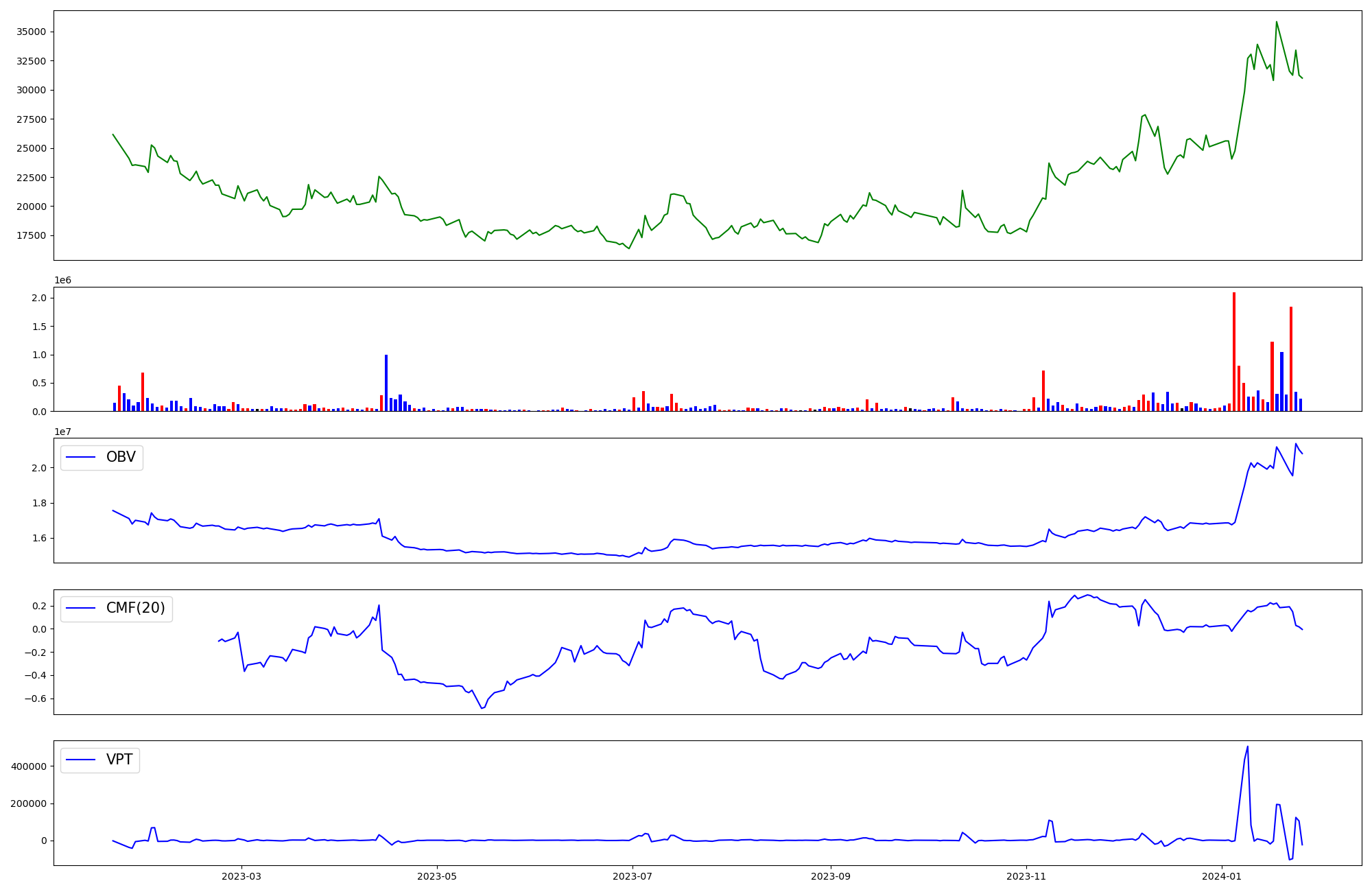Click the 35000 tick on price axis
Image resolution: width=1372 pixels, height=892 pixels.
[31, 32]
